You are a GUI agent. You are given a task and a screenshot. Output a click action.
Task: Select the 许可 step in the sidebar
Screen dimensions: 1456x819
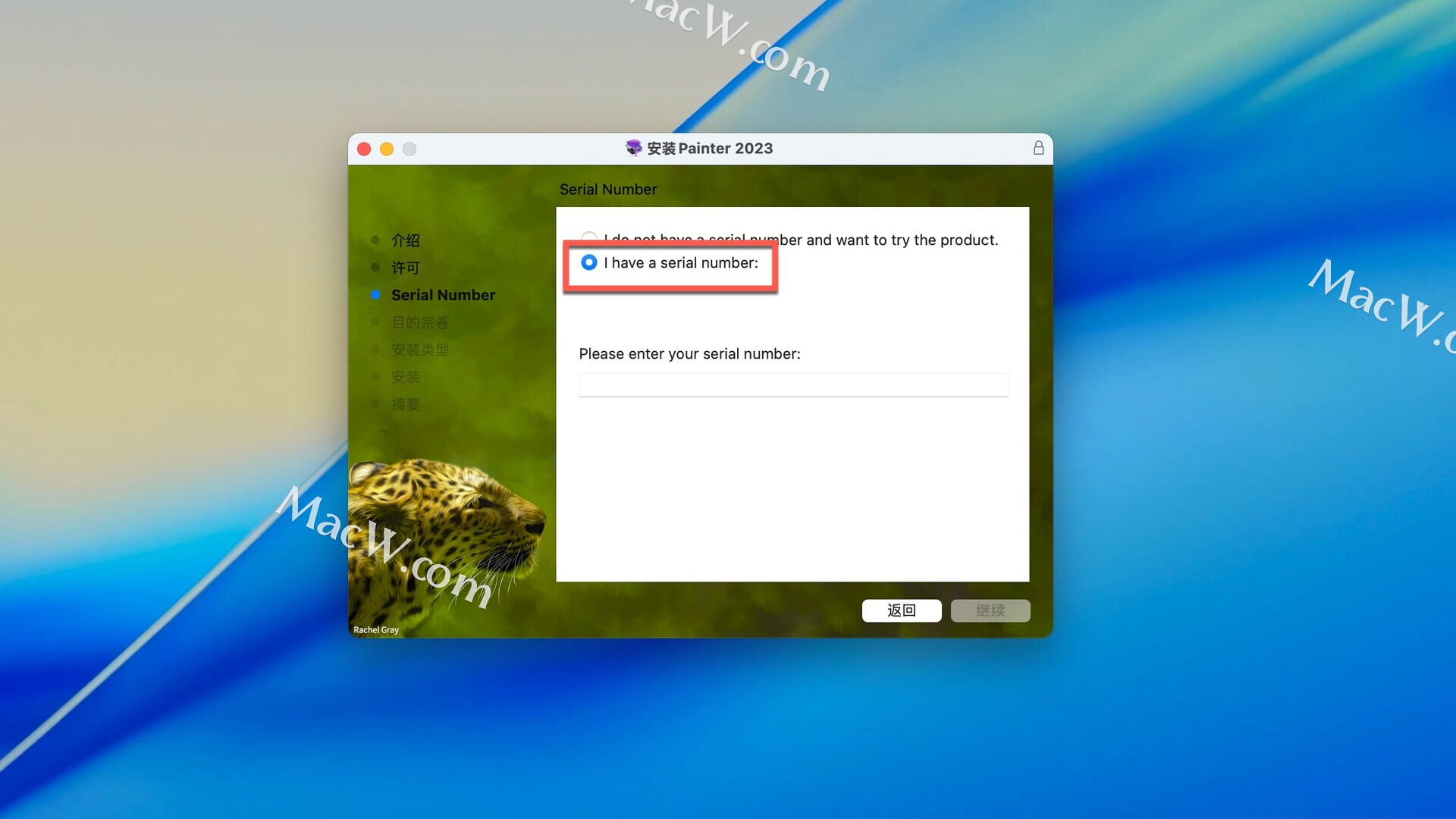tap(405, 268)
